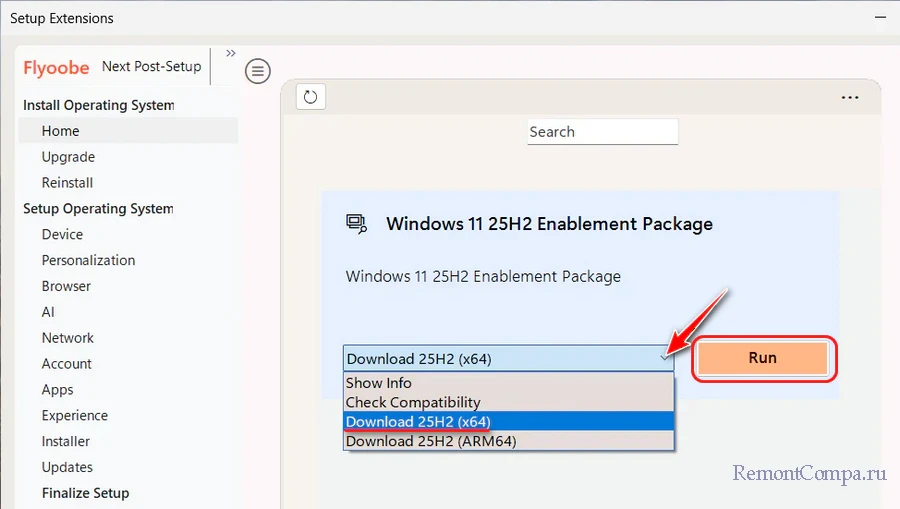Screen dimensions: 900x509
Task: Open the AI settings page
Action: (x=48, y=312)
